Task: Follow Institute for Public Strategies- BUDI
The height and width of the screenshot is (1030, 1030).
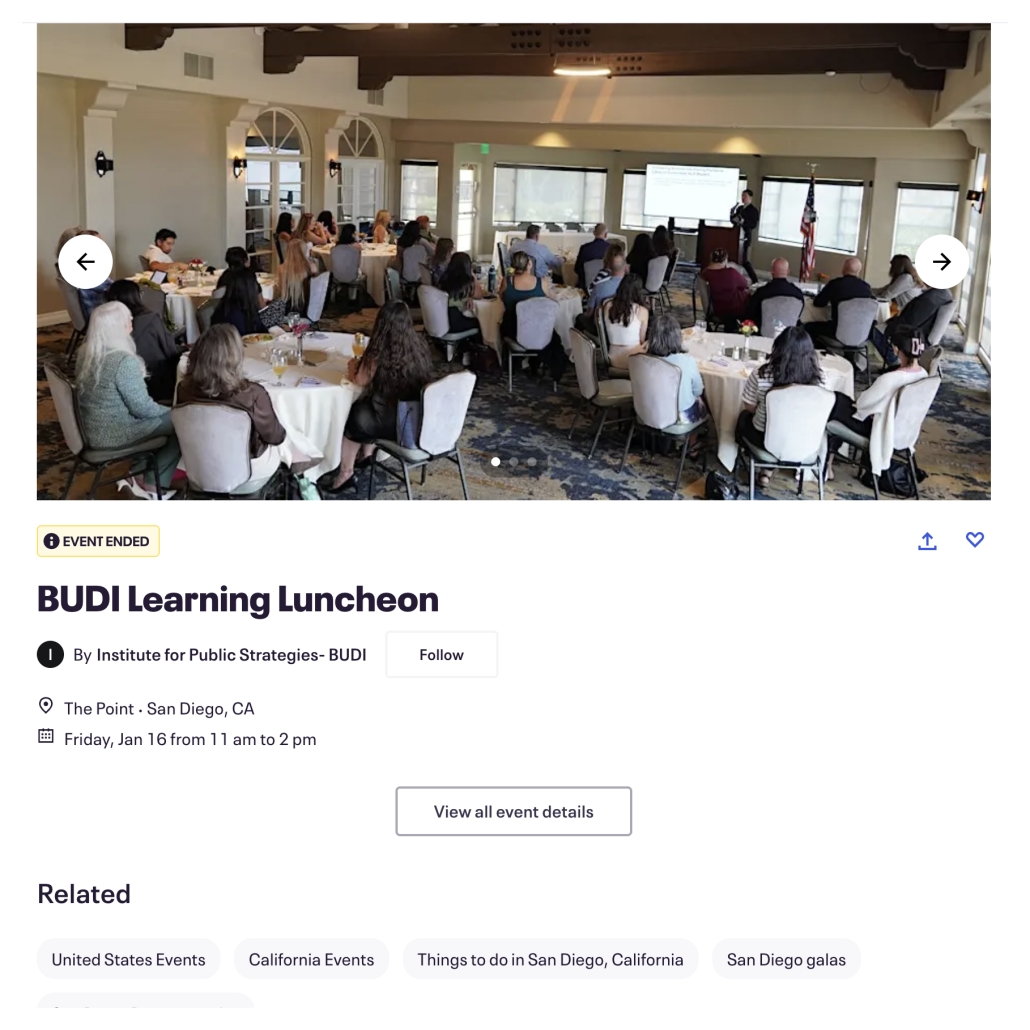Action: coord(441,655)
